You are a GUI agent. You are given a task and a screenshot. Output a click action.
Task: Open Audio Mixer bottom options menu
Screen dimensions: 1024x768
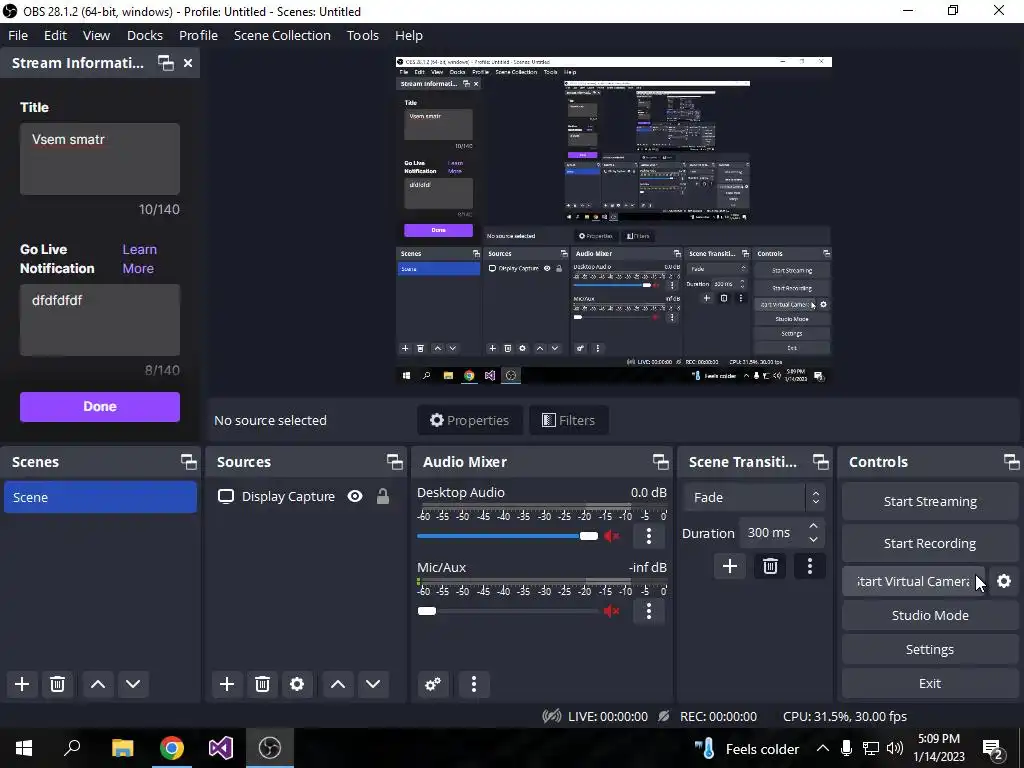pyautogui.click(x=474, y=684)
